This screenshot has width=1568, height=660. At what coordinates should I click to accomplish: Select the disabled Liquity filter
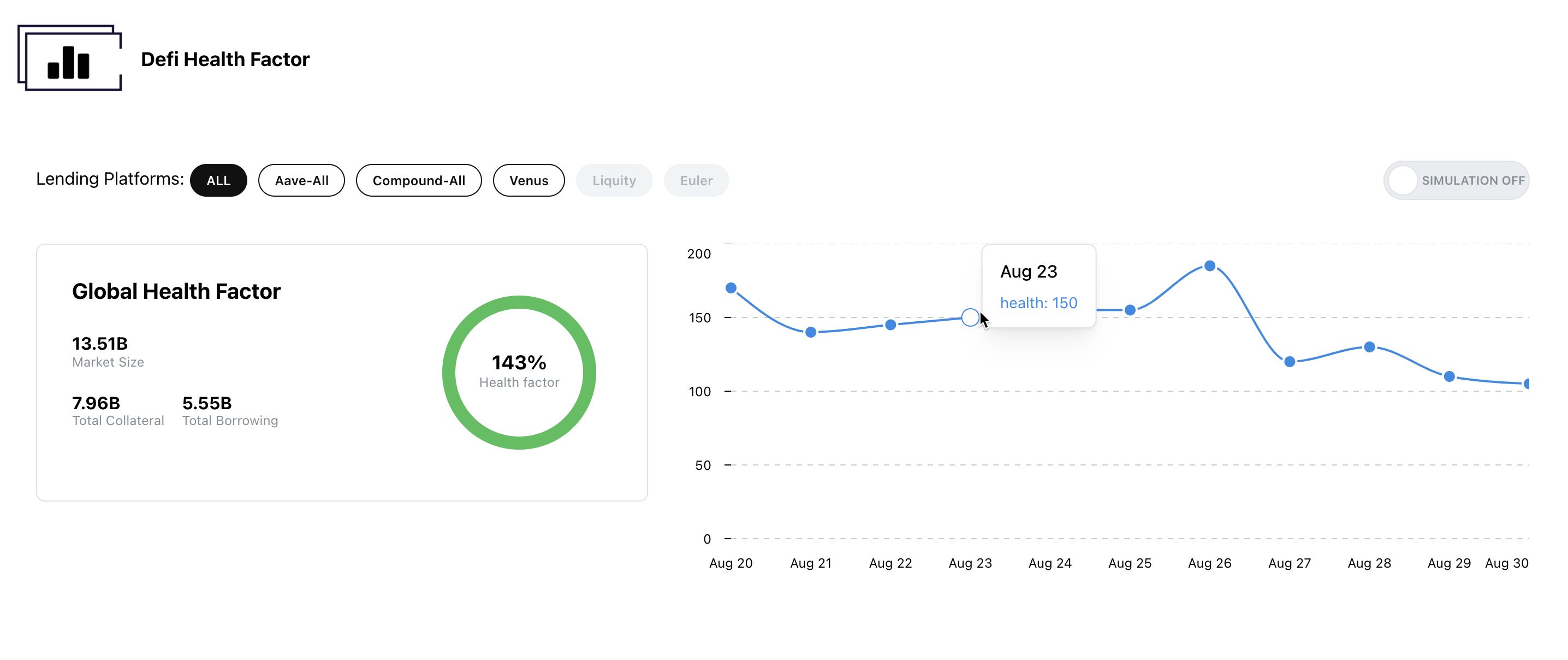click(614, 180)
